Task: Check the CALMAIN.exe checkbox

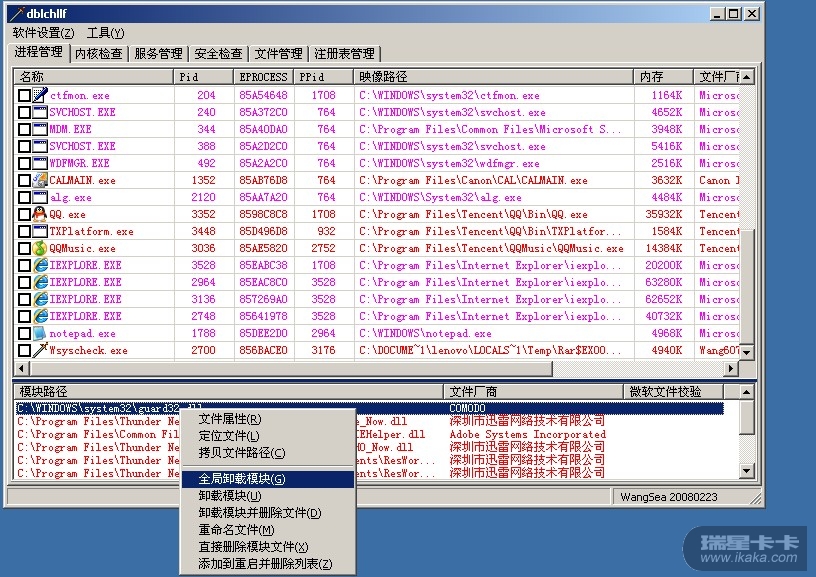Action: 24,181
